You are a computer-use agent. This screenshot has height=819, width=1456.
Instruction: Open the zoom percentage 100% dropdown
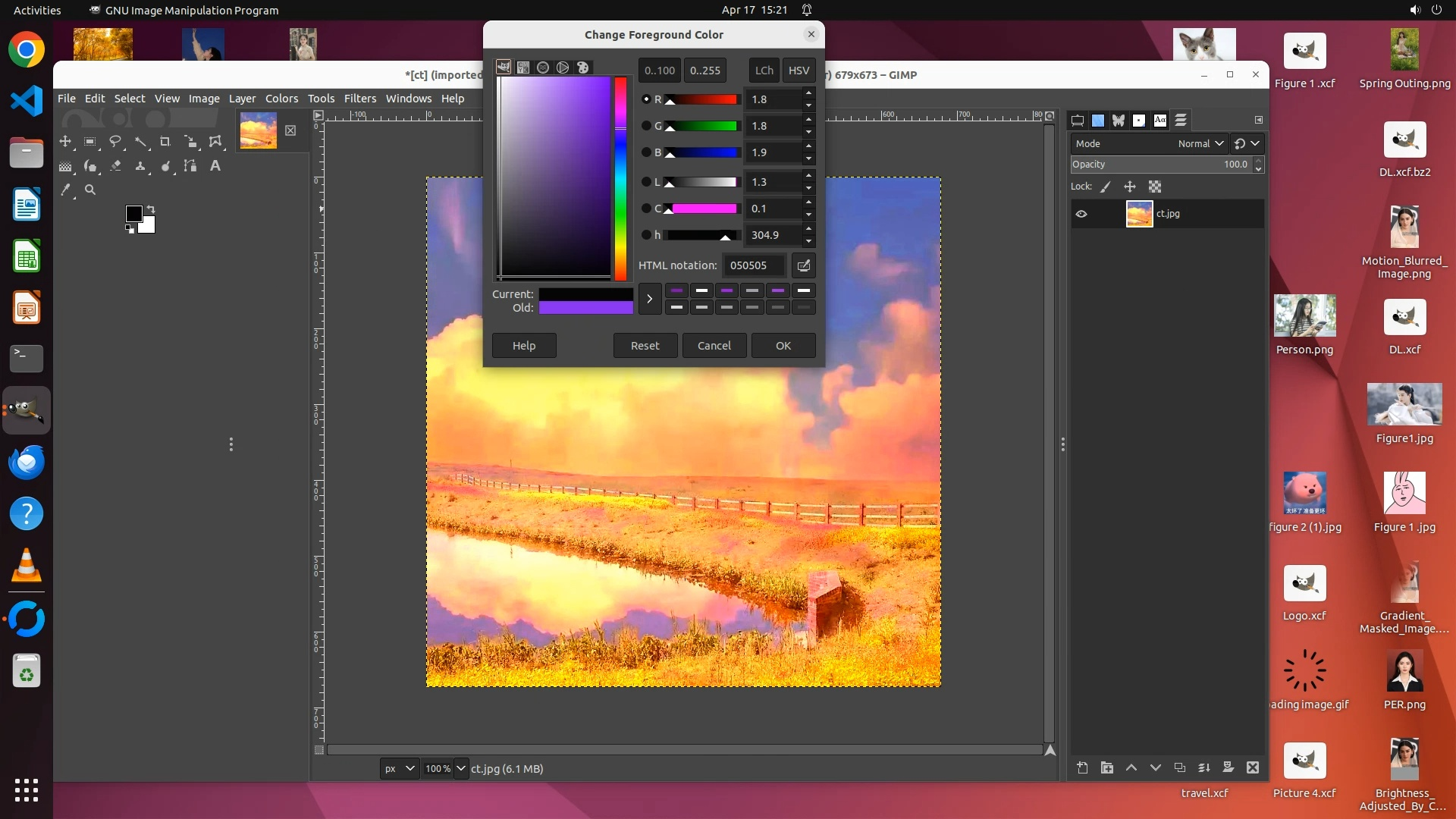[460, 768]
